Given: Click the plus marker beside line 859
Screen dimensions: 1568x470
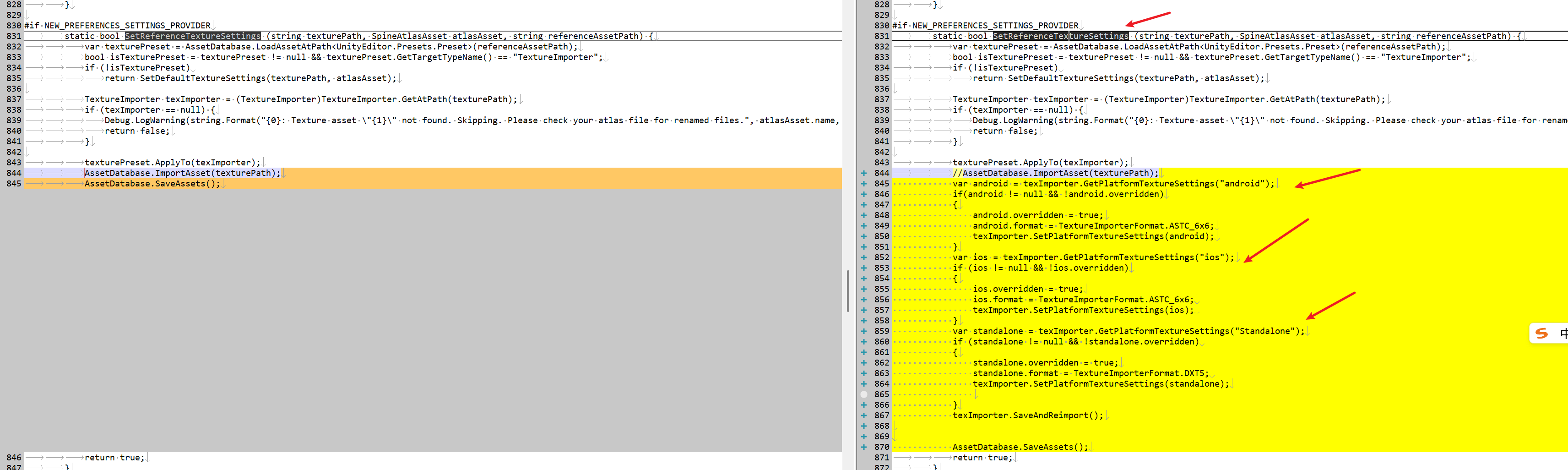Looking at the screenshot, I should point(864,331).
